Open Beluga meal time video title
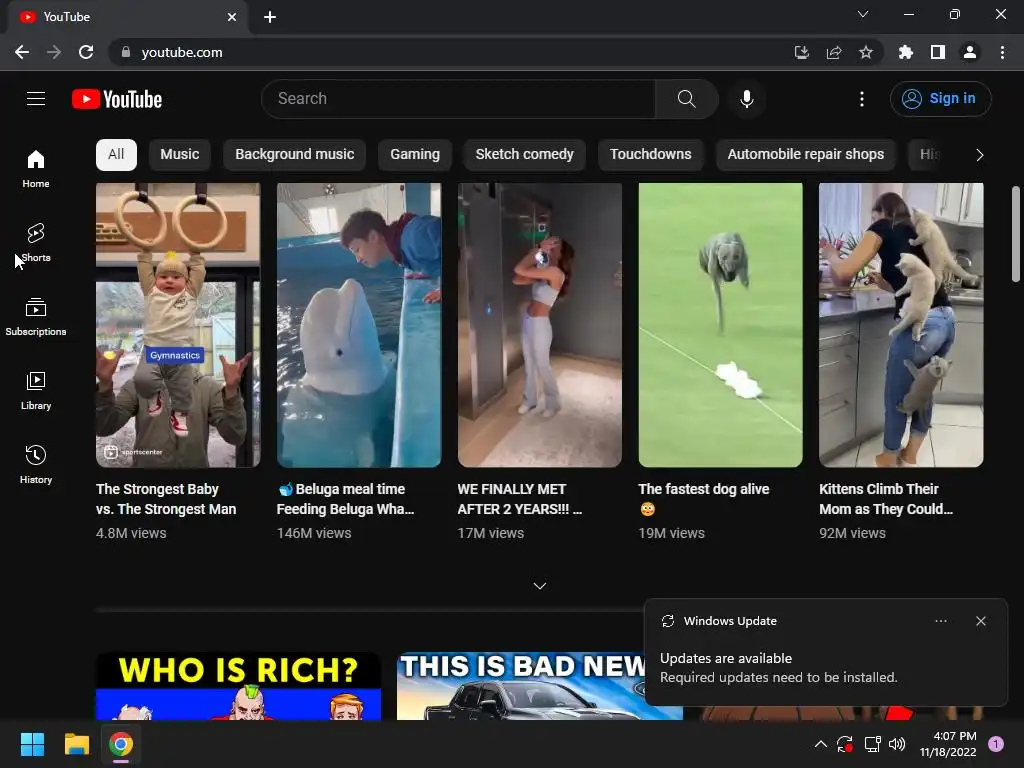Image resolution: width=1024 pixels, height=768 pixels. 345,499
